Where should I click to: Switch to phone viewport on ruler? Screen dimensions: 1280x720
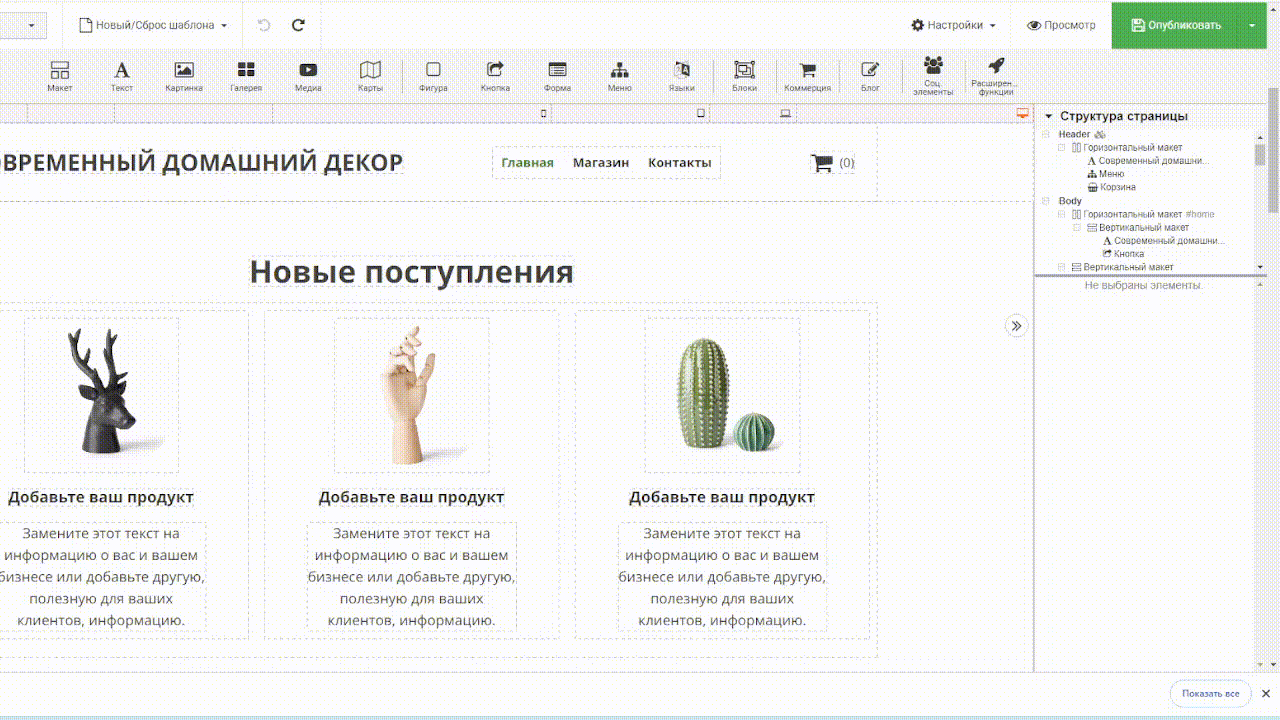pos(544,113)
